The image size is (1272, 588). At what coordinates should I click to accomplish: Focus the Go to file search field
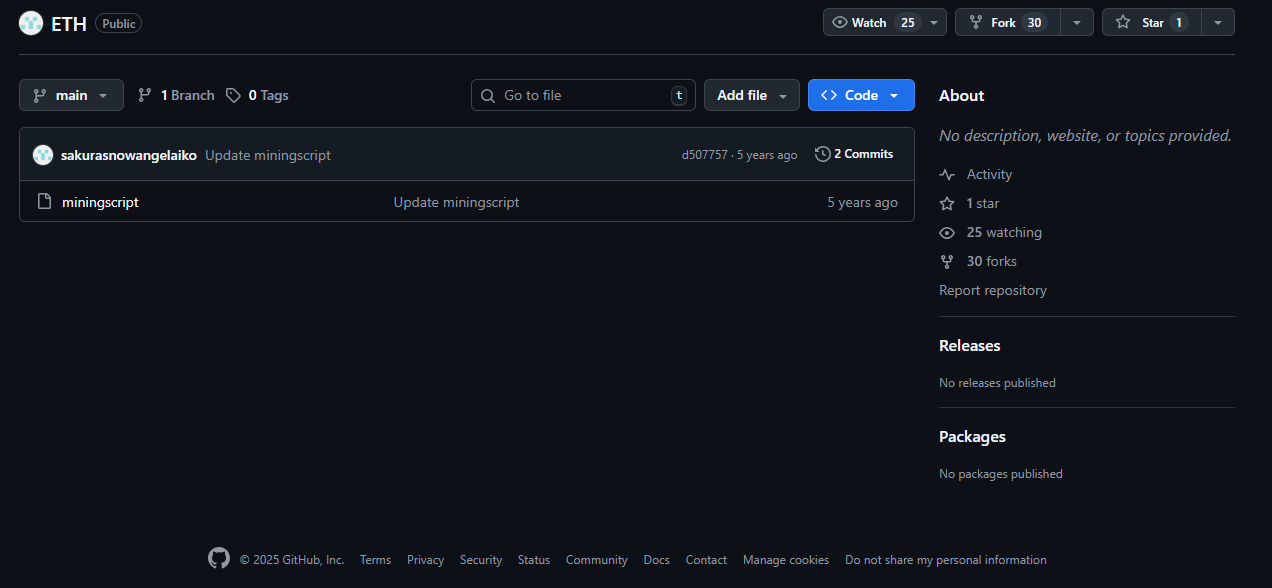[x=583, y=95]
